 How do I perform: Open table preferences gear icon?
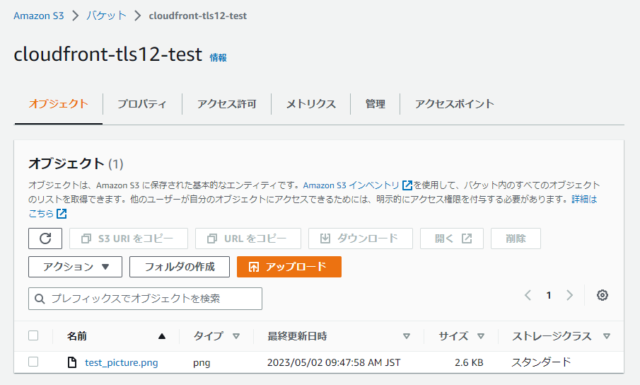[x=602, y=295]
